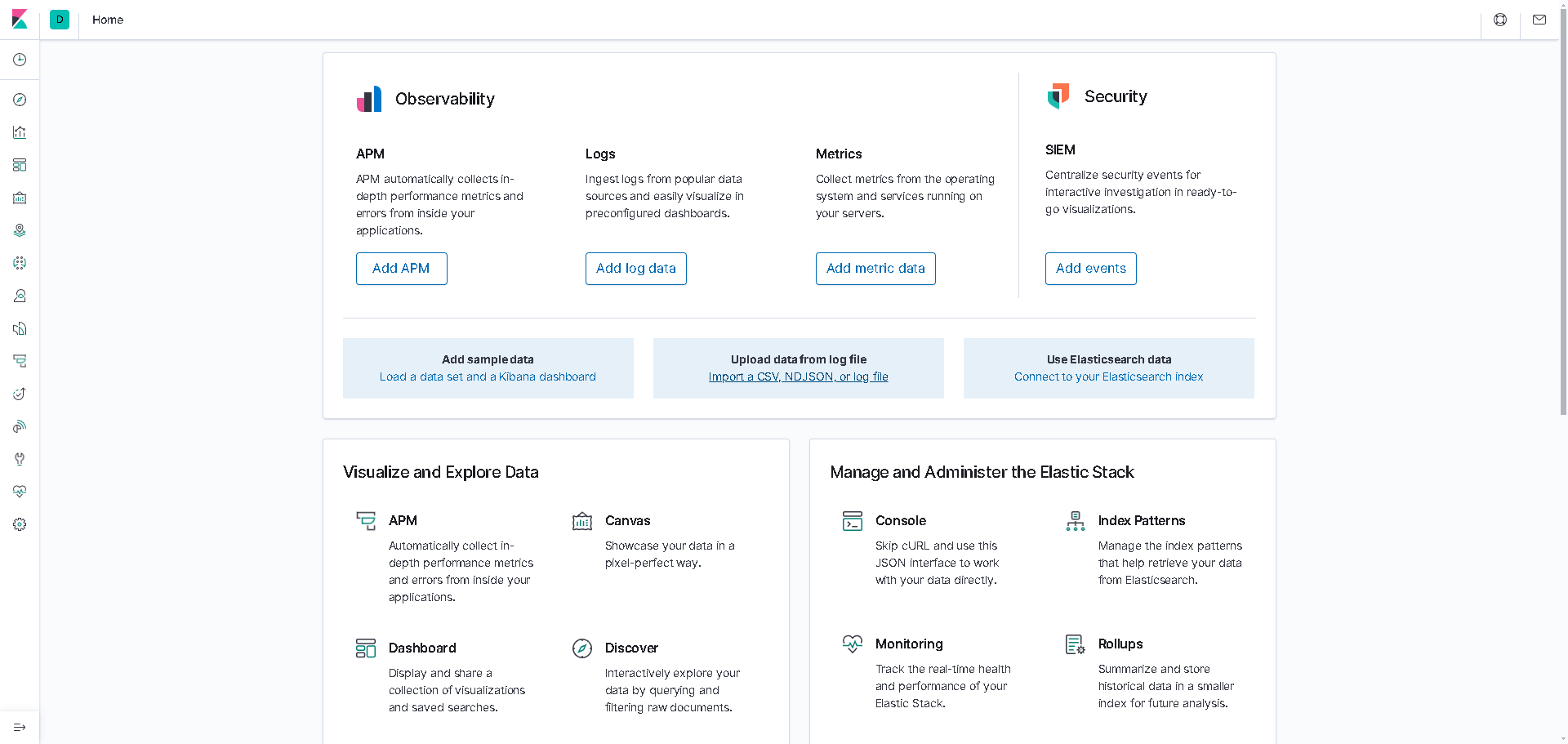This screenshot has height=744, width=1568.
Task: Open Maps using the pin sidebar icon
Action: [x=20, y=230]
